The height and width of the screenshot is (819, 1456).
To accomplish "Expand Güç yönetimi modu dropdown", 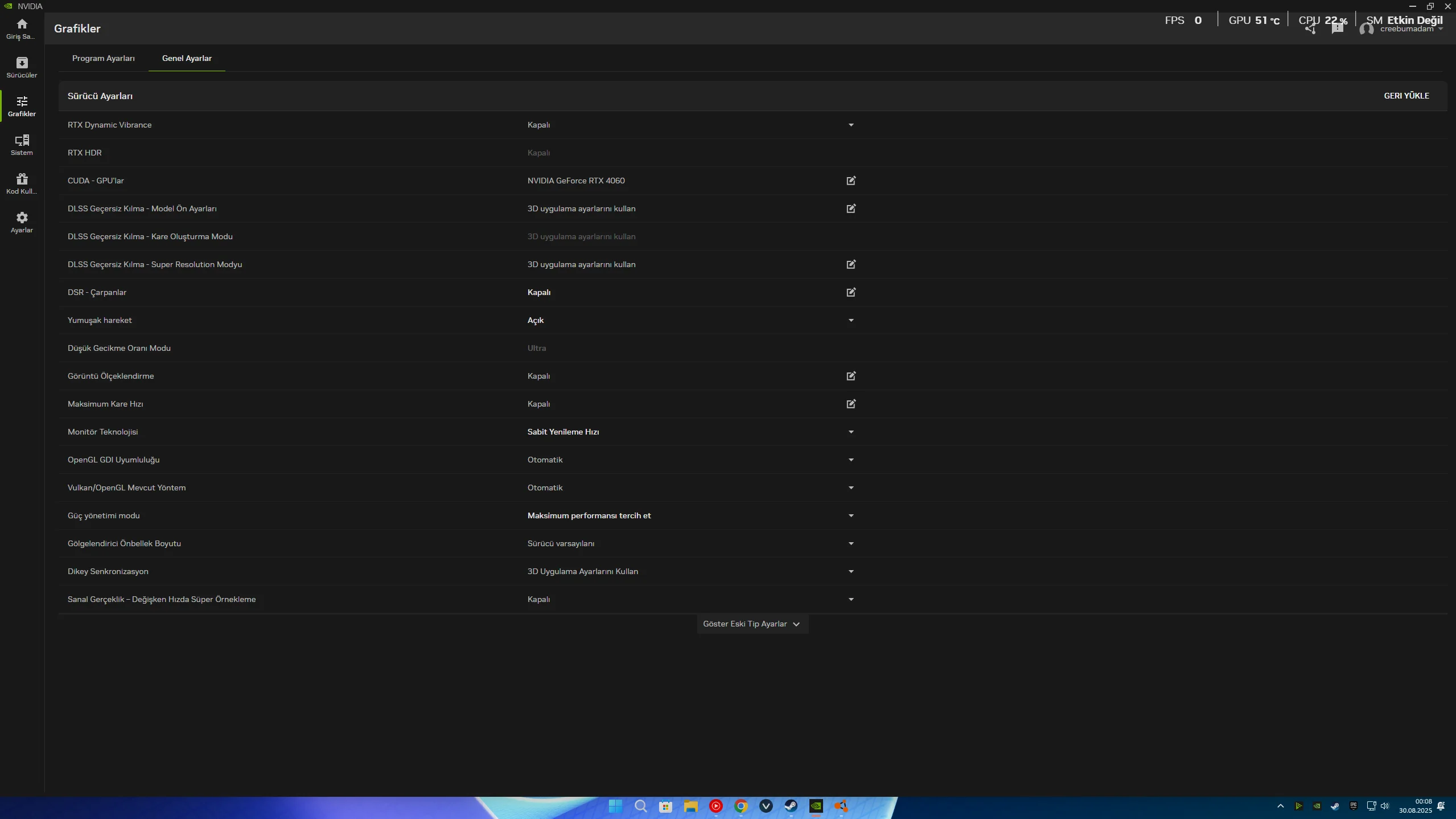I will [x=851, y=515].
